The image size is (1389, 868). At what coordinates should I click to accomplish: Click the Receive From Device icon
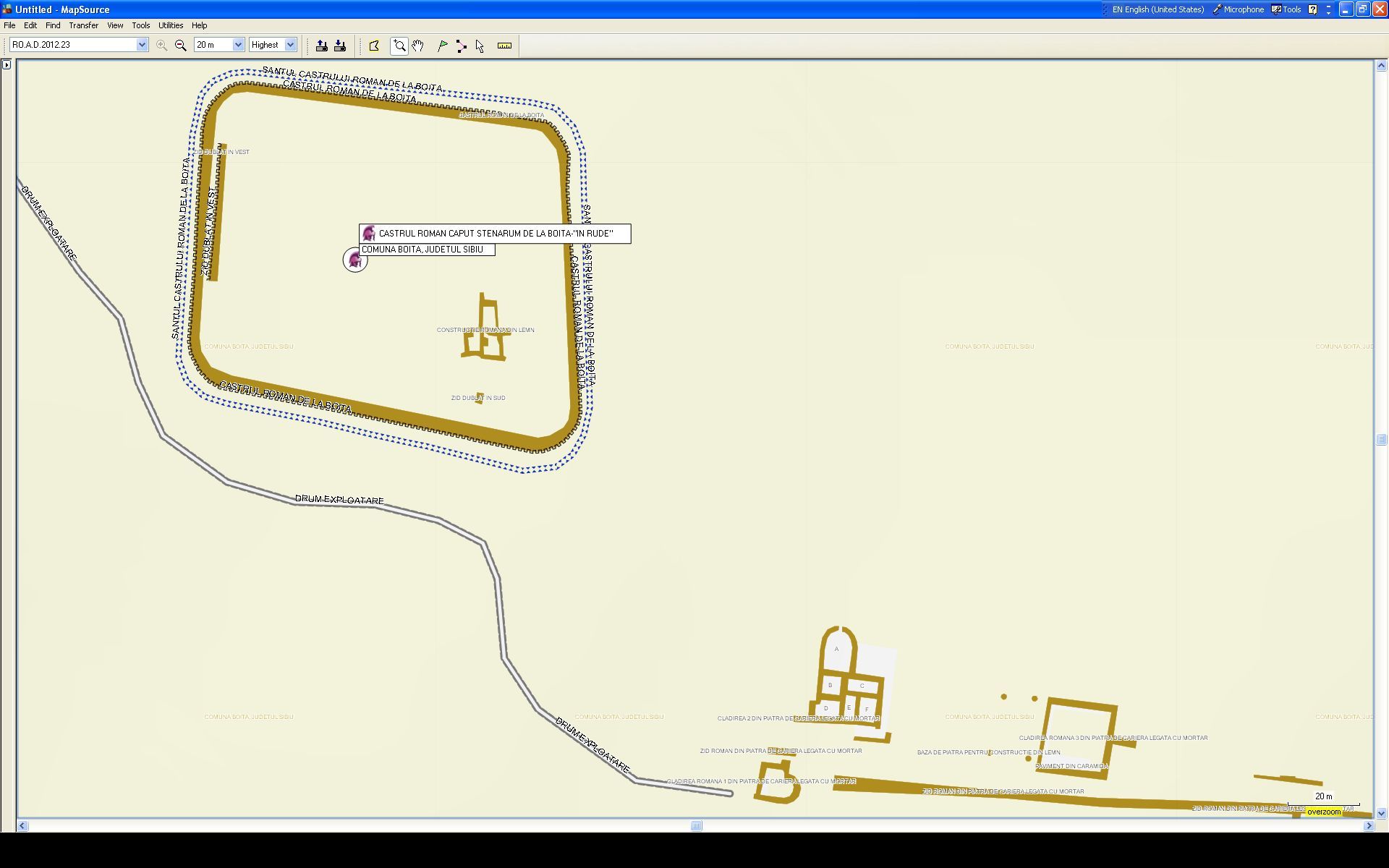tap(340, 46)
